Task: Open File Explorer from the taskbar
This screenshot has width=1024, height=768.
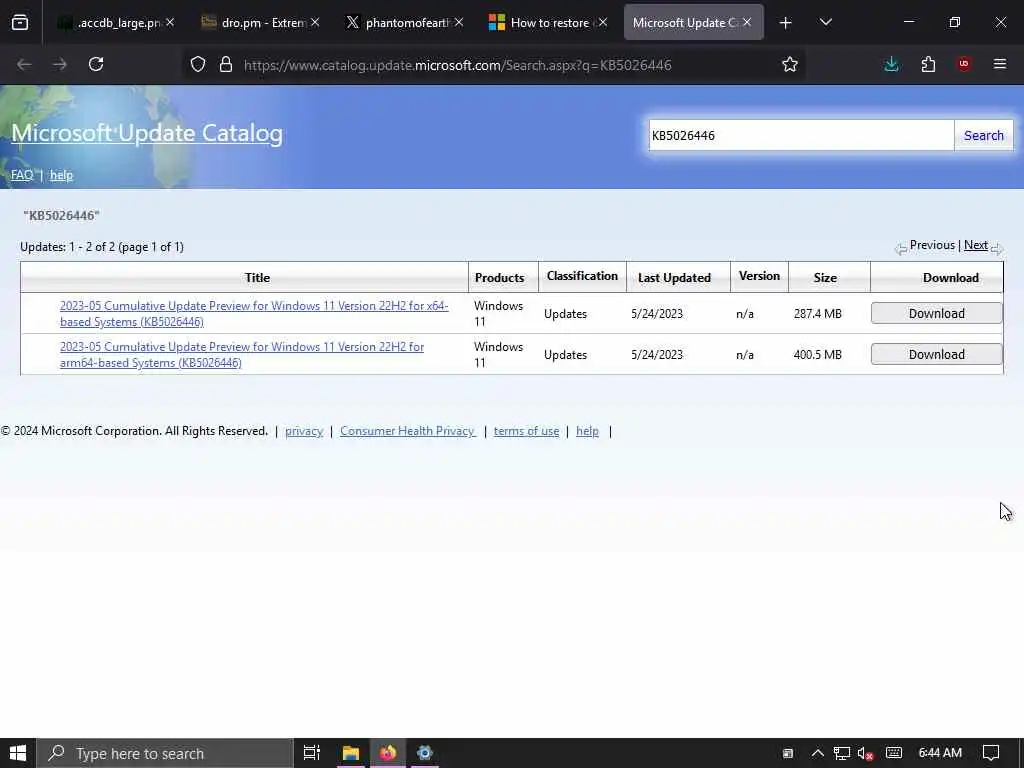Action: pos(351,753)
